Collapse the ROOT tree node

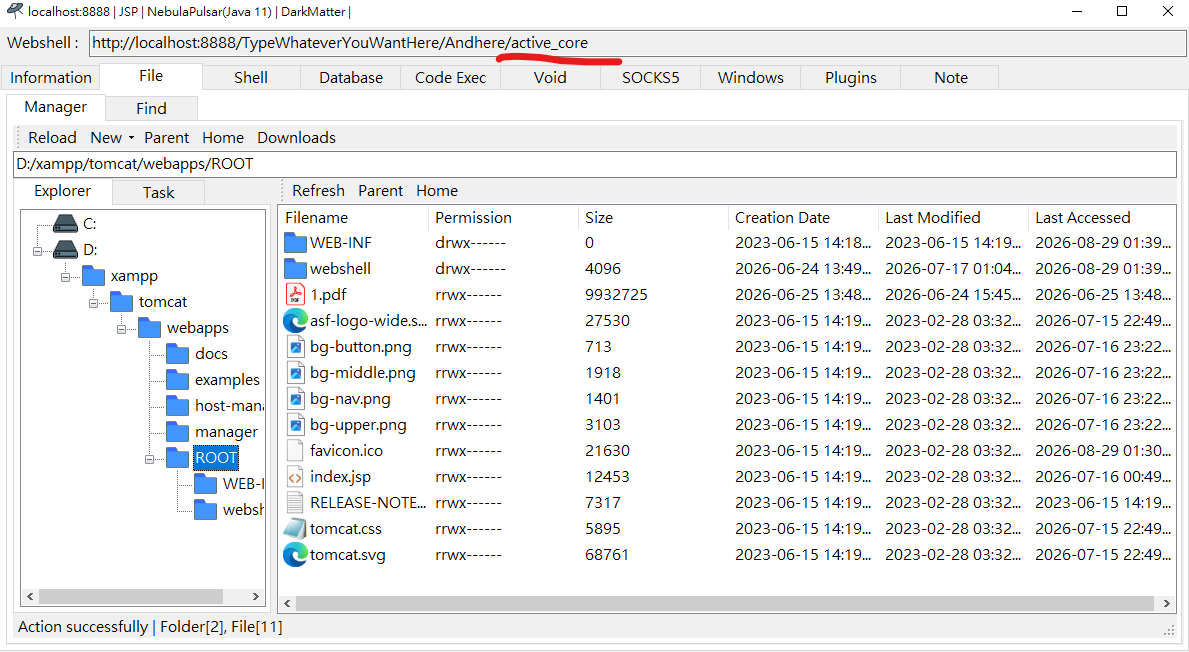pos(149,459)
